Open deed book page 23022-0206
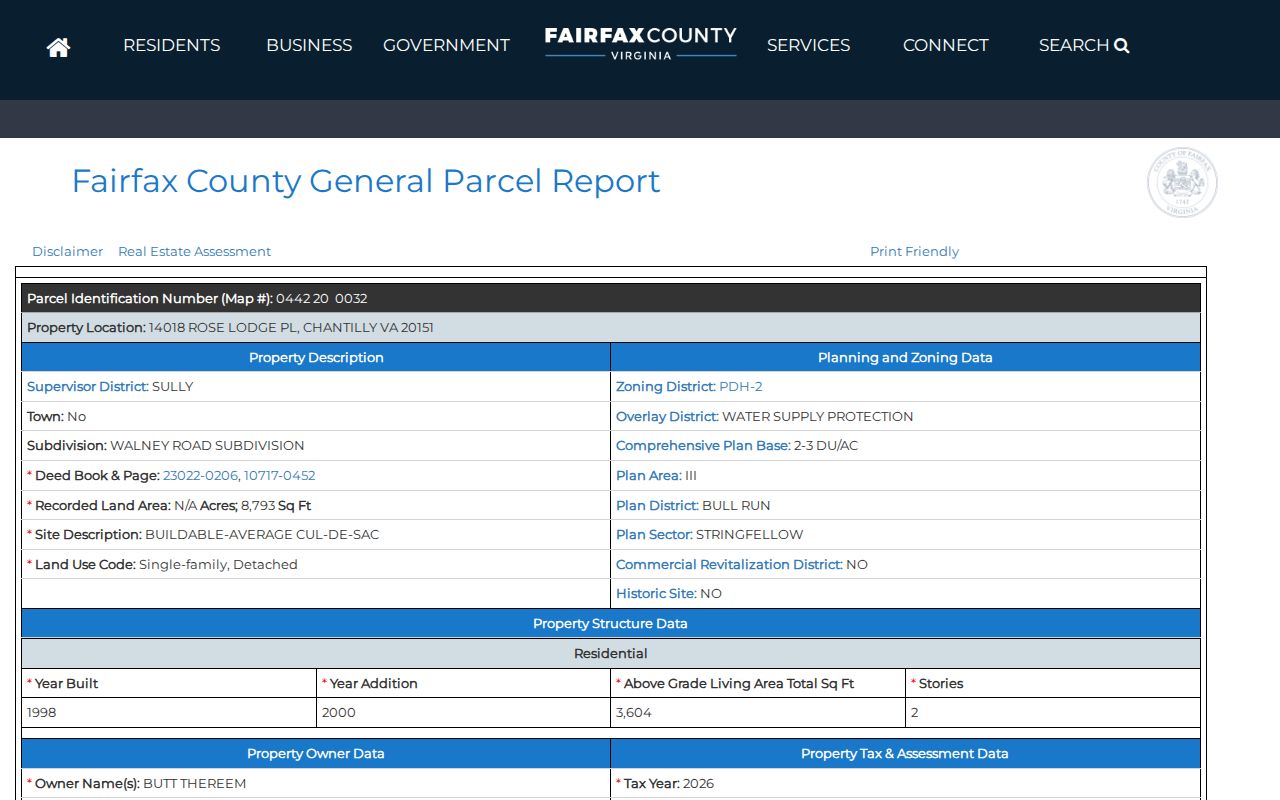 (x=200, y=476)
